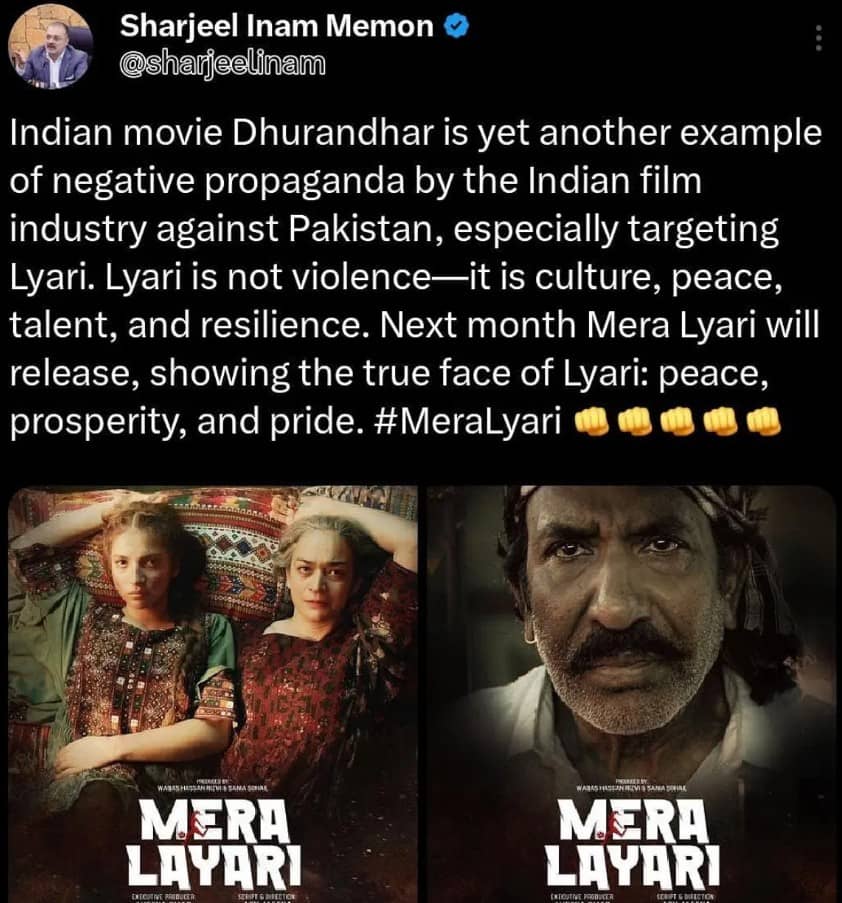Open the poster of the mustached man
Screen dimensions: 842x903
coord(631,694)
